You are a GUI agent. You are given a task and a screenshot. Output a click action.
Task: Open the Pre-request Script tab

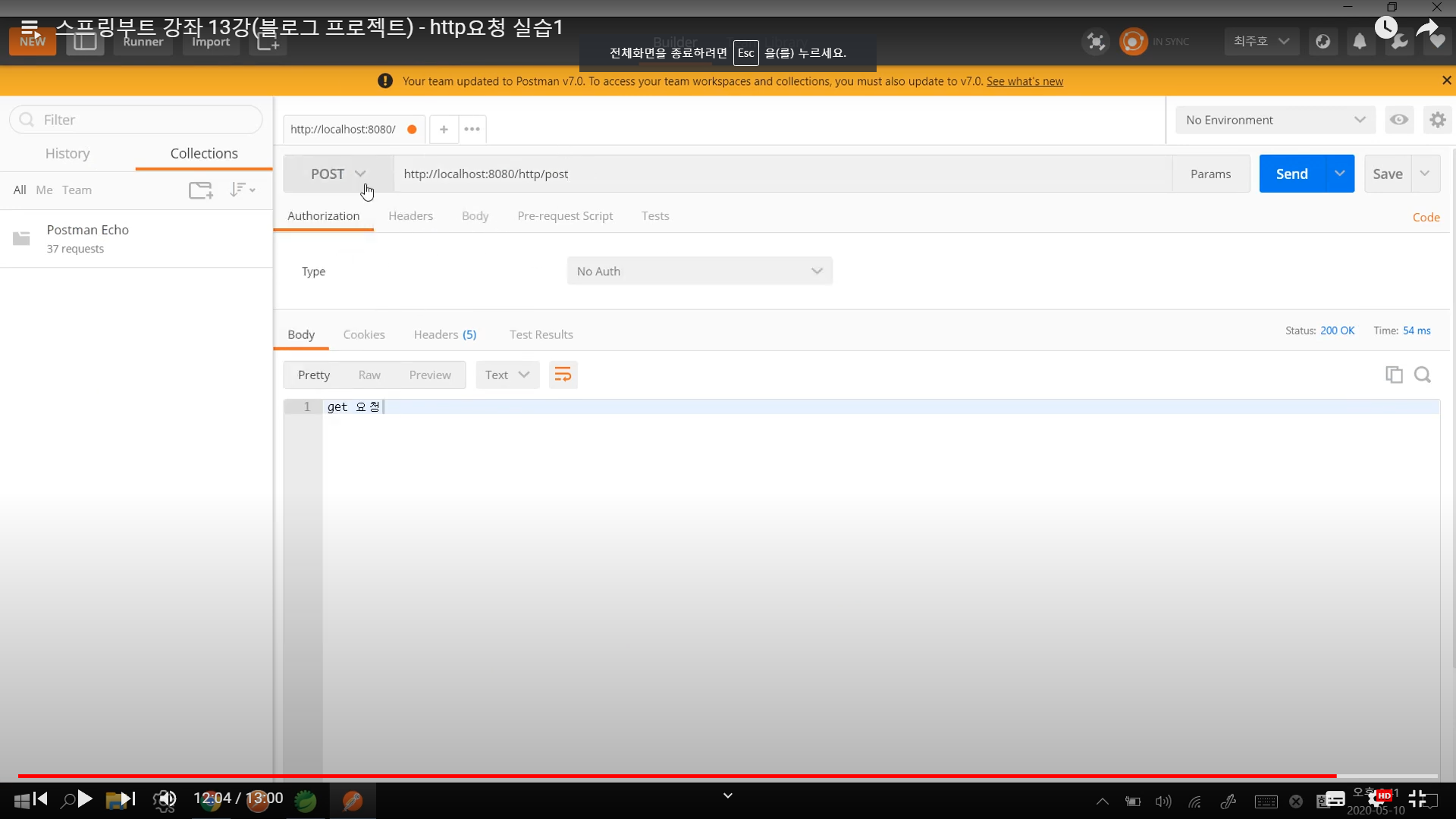[x=565, y=216]
